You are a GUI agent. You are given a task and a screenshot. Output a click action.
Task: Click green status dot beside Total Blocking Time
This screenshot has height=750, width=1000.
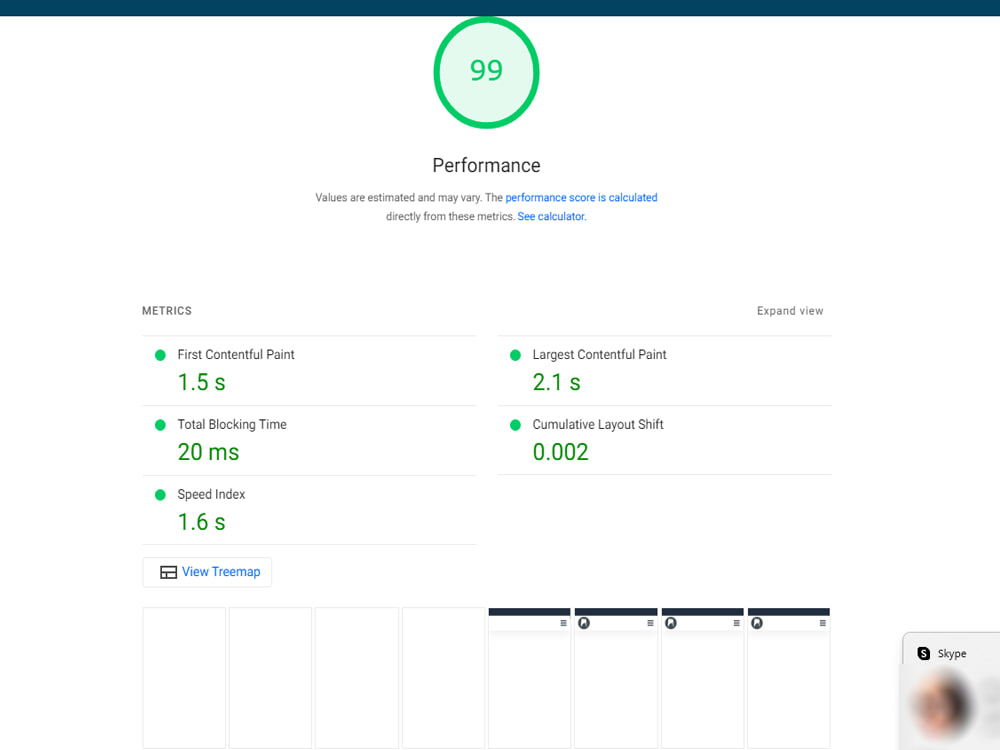160,425
